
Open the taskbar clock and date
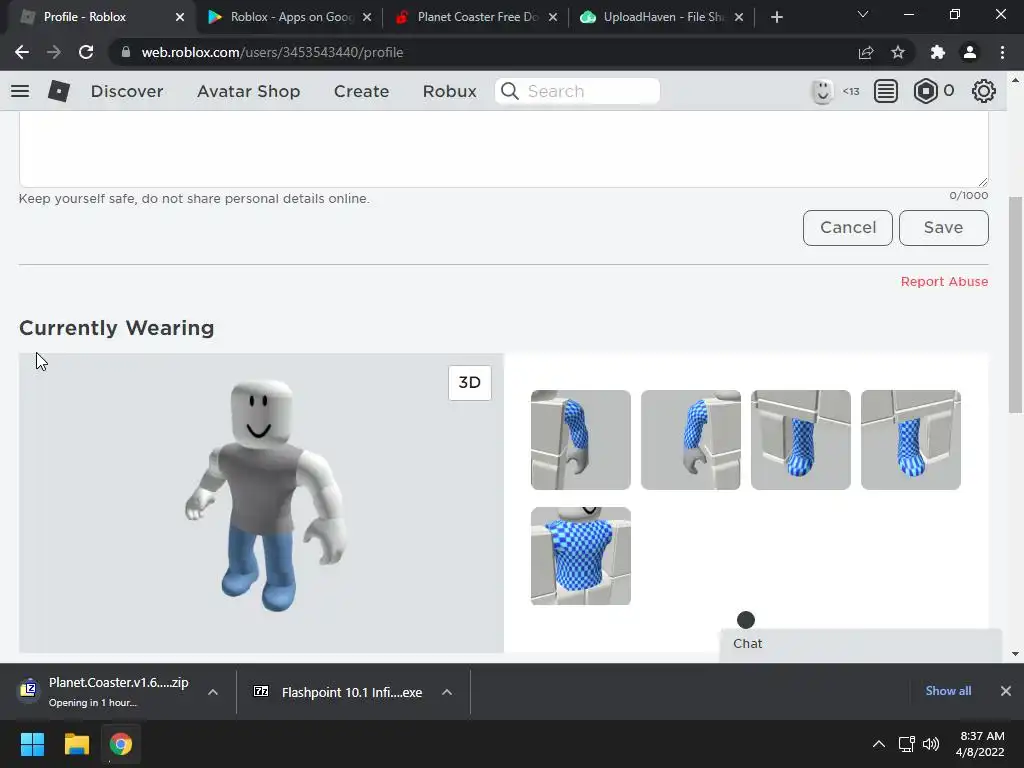click(x=980, y=744)
